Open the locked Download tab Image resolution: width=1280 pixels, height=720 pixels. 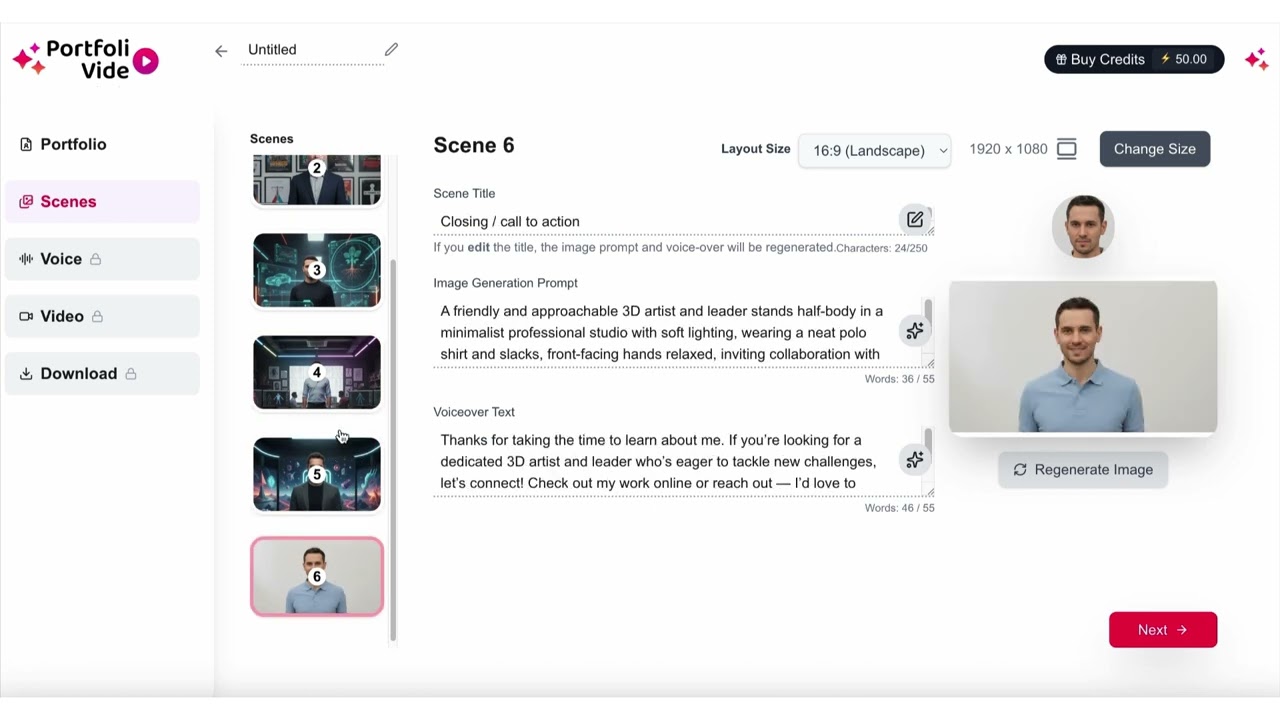[102, 373]
